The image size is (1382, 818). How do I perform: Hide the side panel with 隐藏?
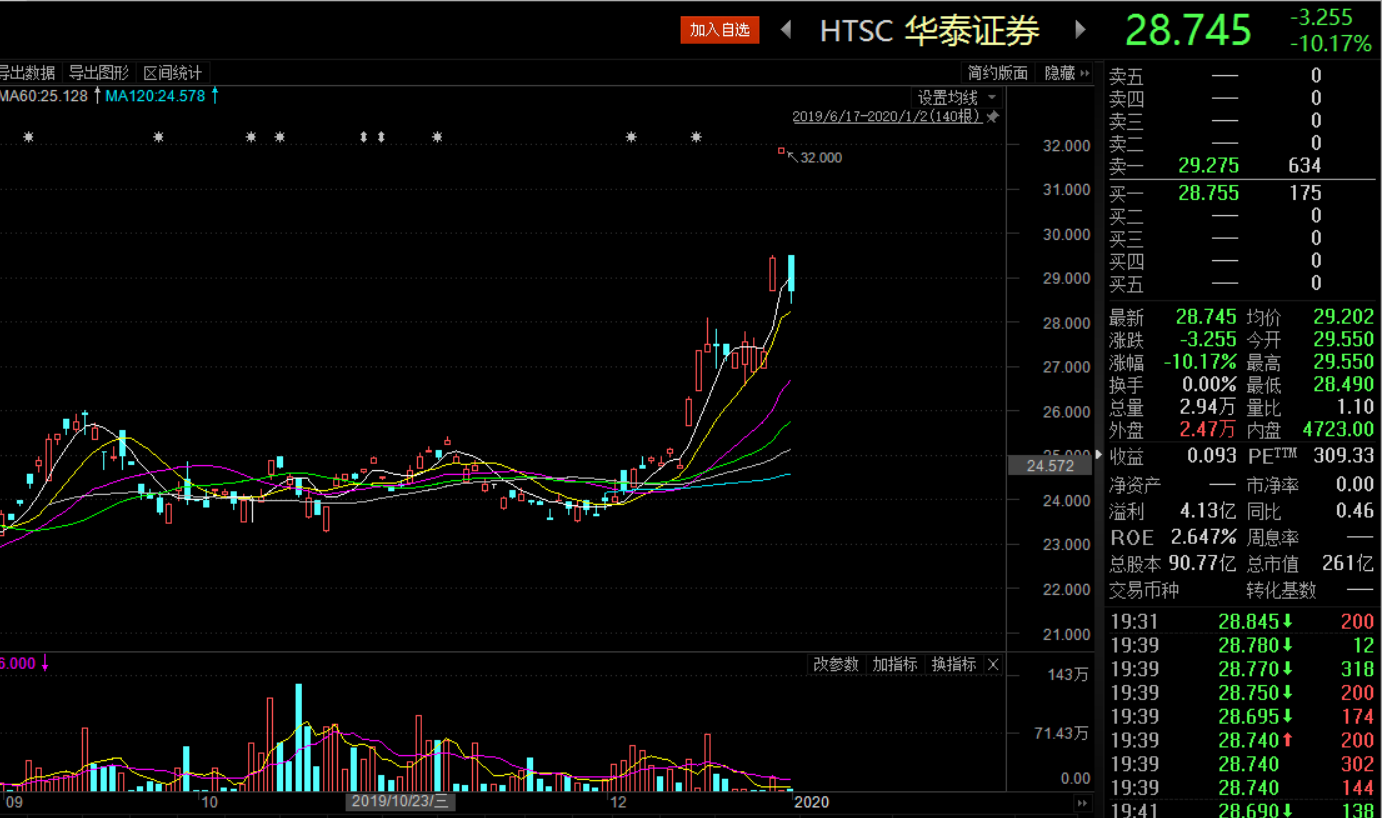click(x=1067, y=73)
